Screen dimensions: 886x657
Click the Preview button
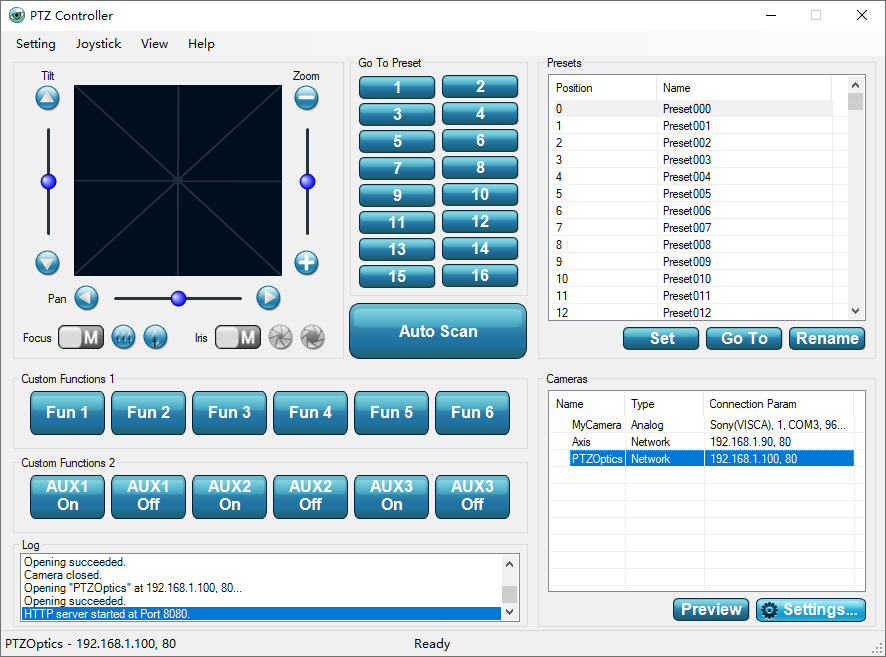711,610
